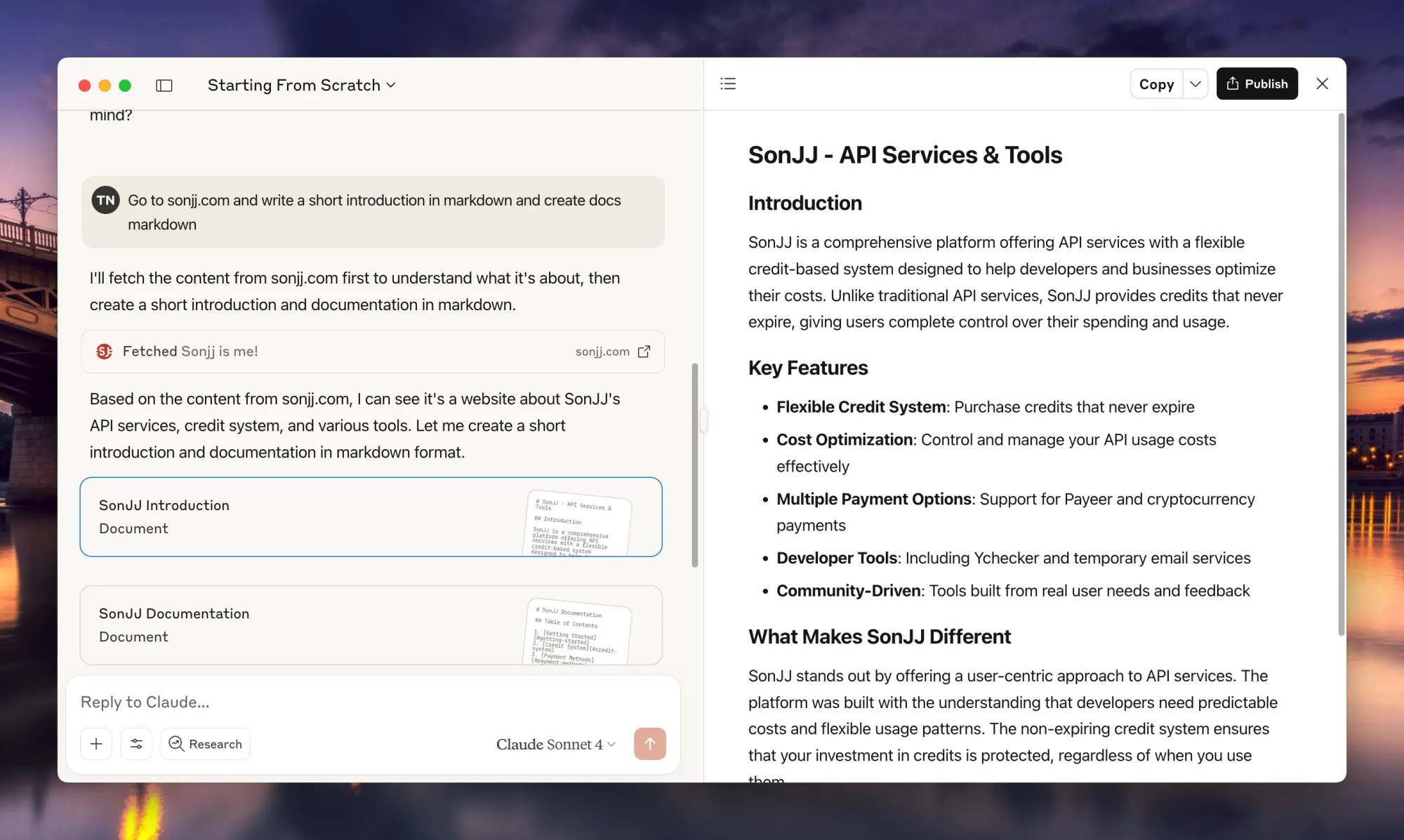
Task: Click the Multiple Payment Options bullet
Action: (1015, 512)
